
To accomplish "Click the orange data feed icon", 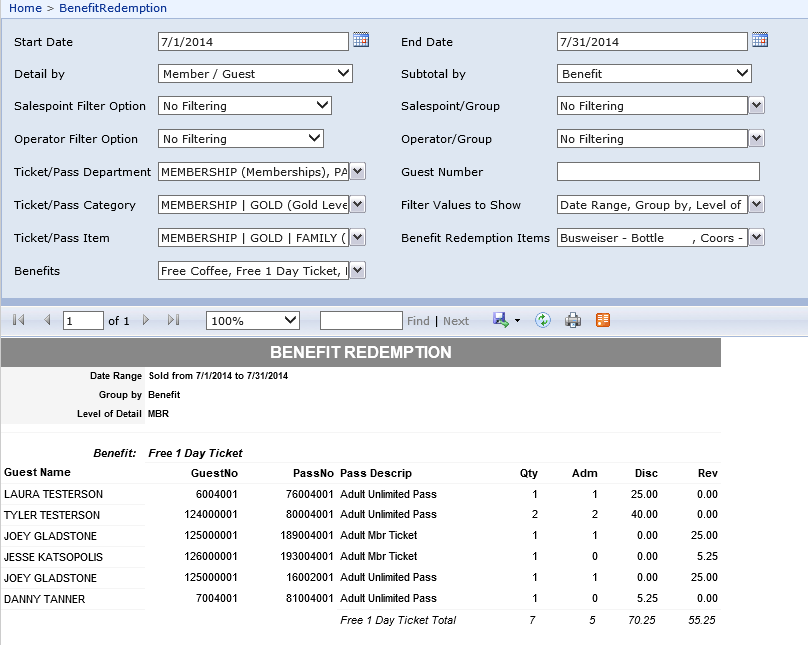I will 603,320.
